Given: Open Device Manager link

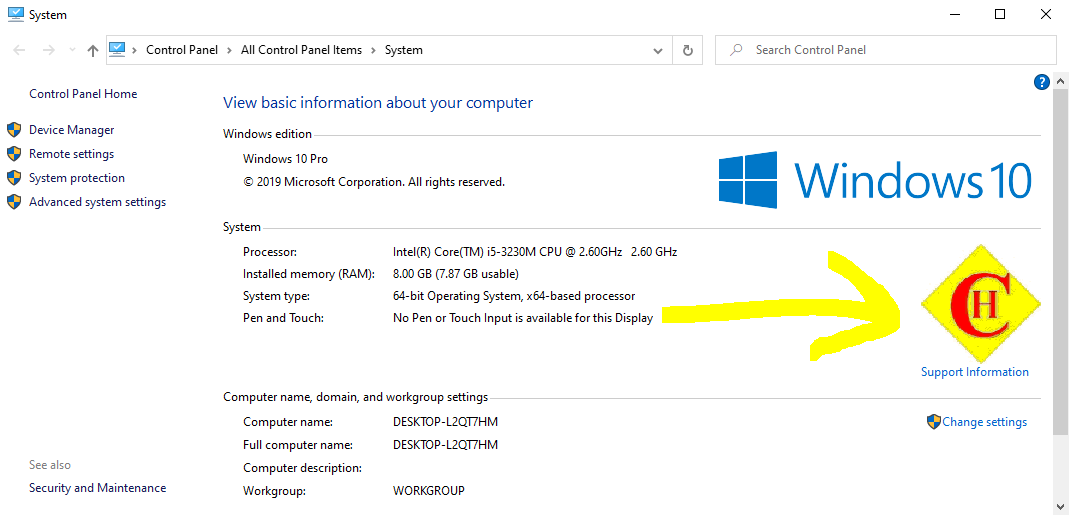Looking at the screenshot, I should [72, 130].
